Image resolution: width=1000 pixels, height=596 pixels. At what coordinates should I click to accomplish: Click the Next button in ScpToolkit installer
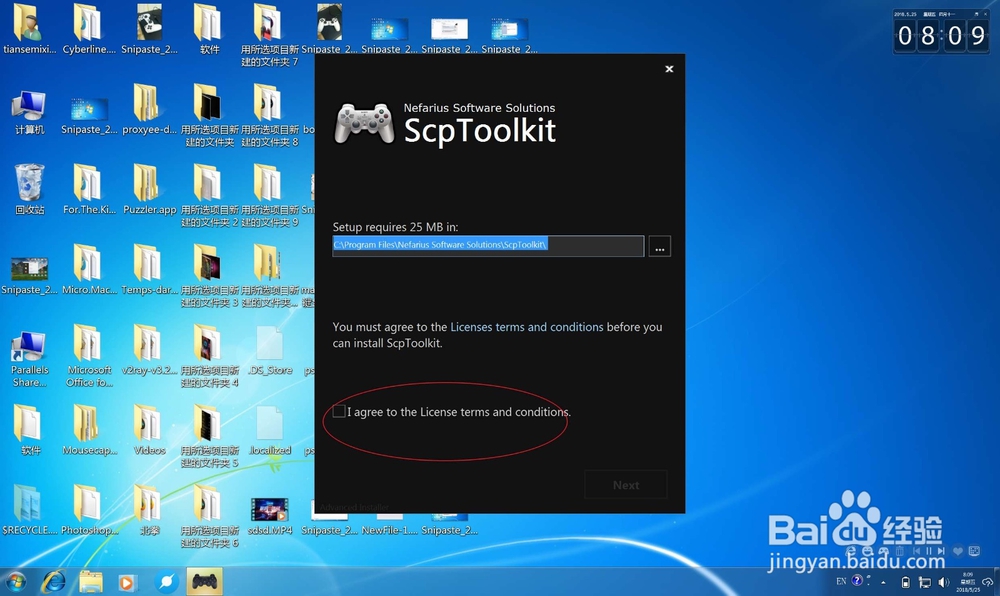click(x=626, y=485)
